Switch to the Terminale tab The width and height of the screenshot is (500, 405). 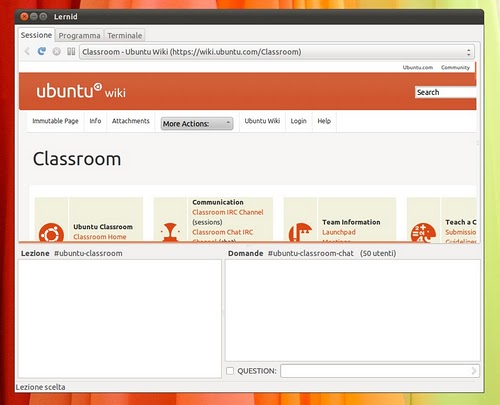click(x=125, y=35)
